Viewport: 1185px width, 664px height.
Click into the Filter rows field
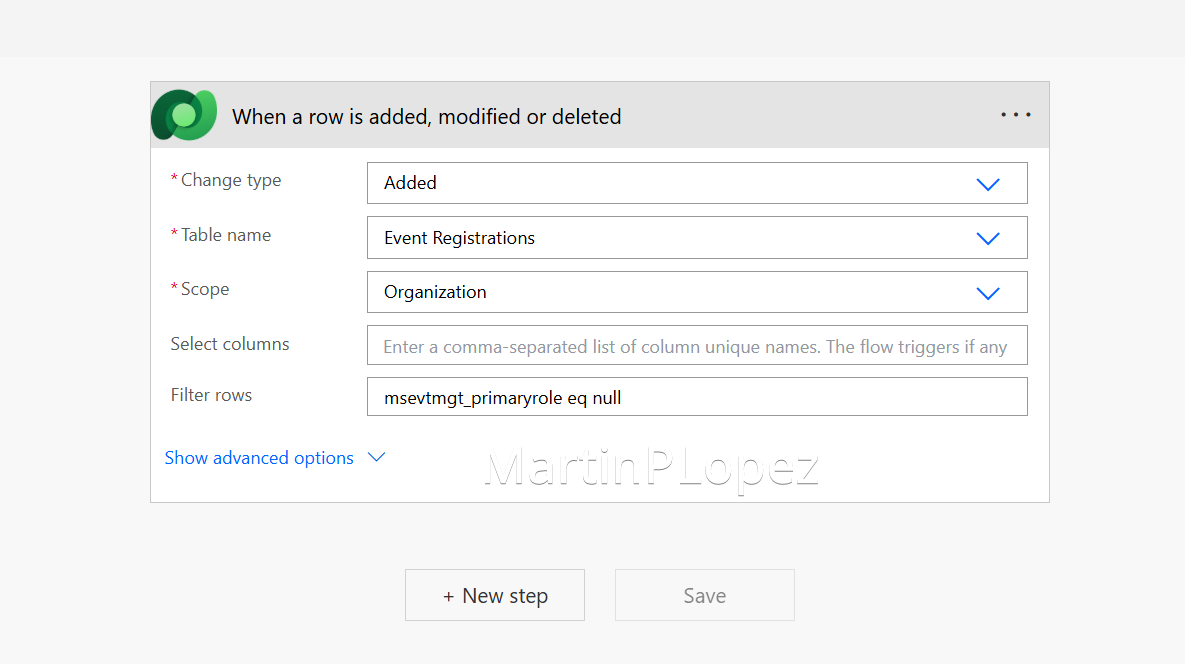[x=696, y=397]
